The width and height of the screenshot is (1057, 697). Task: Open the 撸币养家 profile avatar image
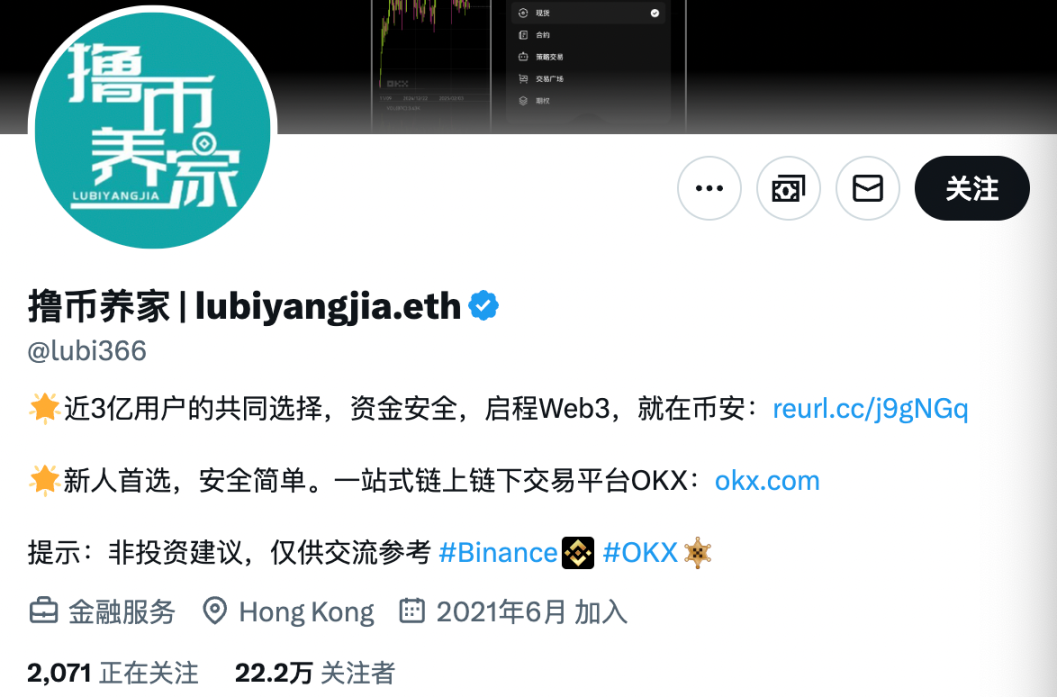point(153,129)
